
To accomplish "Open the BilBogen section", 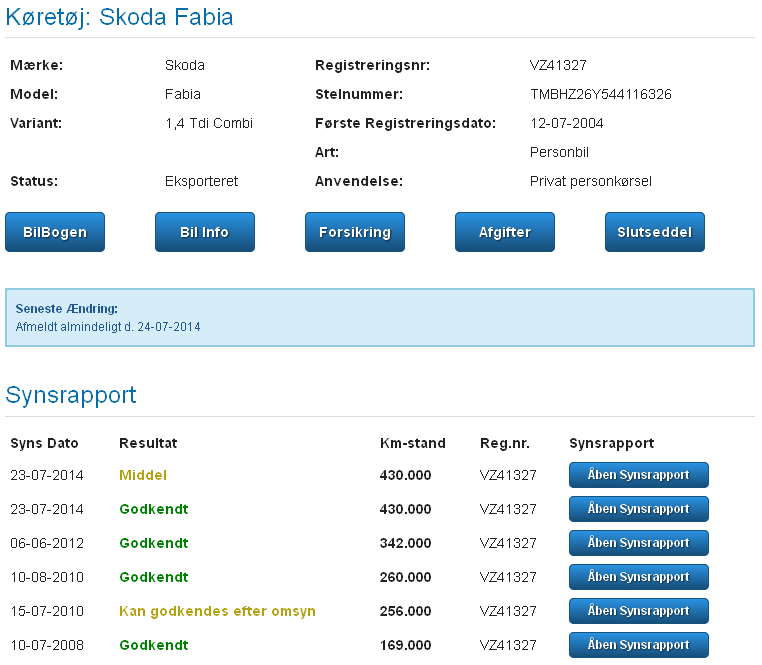I will pyautogui.click(x=55, y=232).
